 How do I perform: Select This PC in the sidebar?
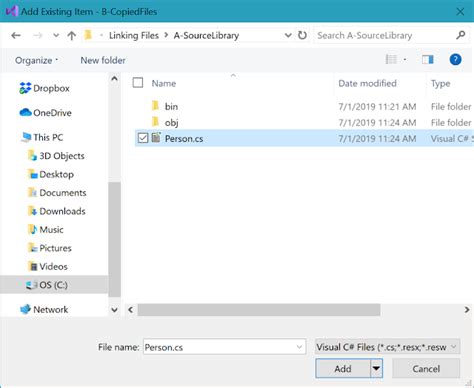coord(42,137)
